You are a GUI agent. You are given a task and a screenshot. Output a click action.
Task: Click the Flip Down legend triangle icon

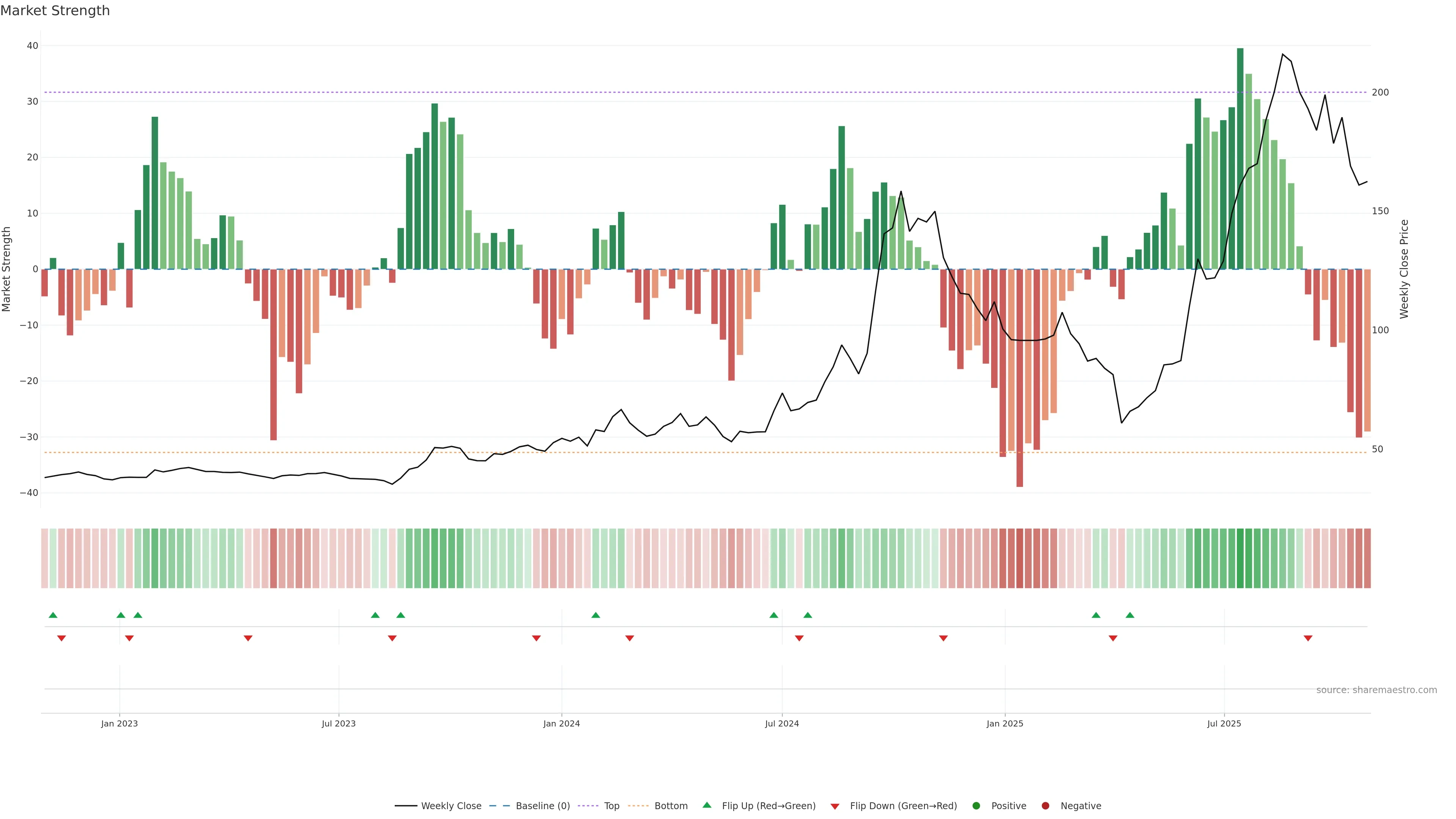click(834, 806)
